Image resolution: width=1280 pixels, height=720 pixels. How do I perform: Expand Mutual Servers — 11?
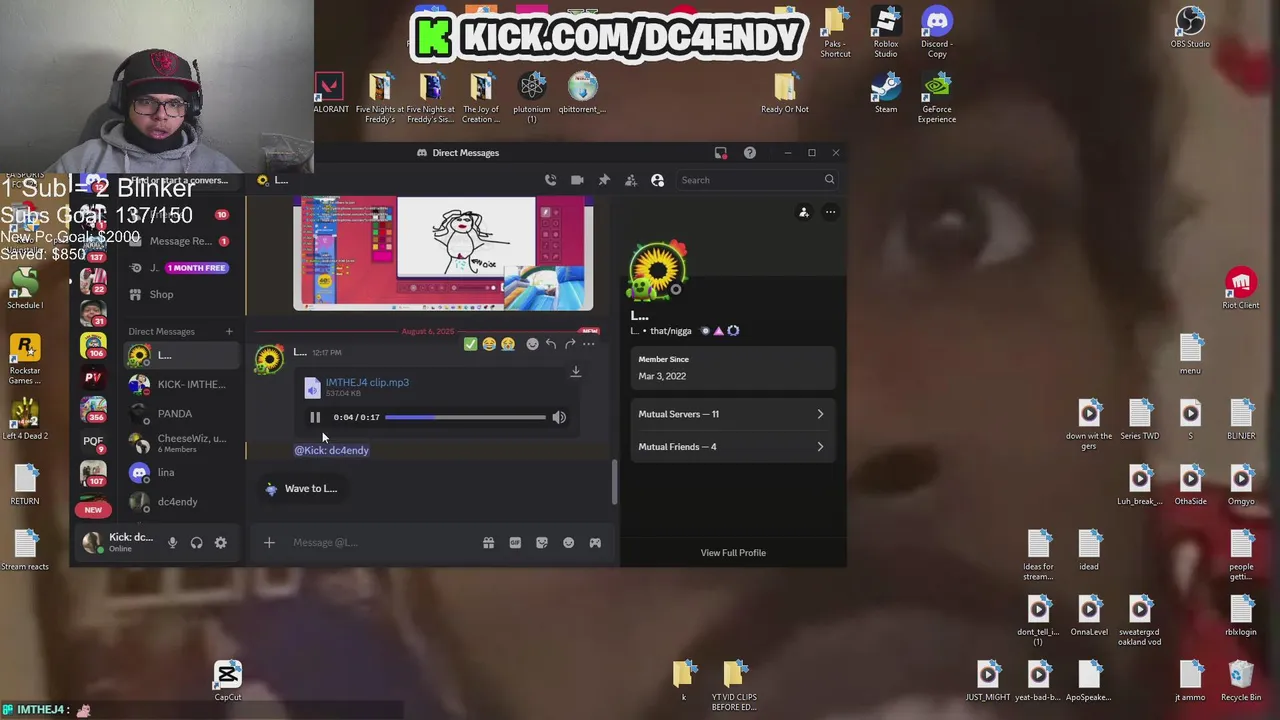point(732,414)
